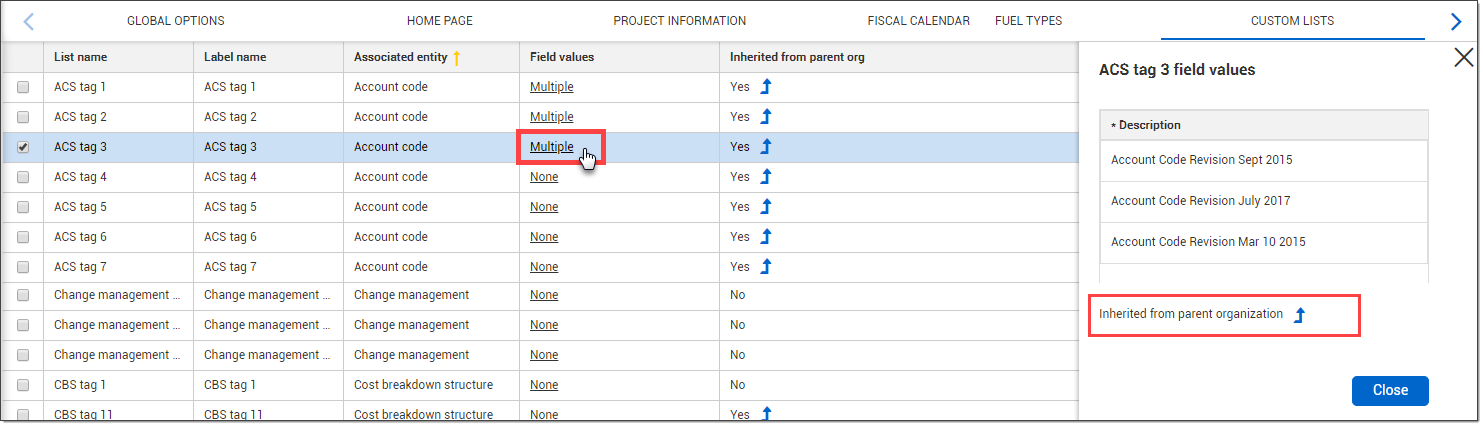Select the CBS tag 1 row checkbox
The height and width of the screenshot is (426, 1483).
point(23,386)
